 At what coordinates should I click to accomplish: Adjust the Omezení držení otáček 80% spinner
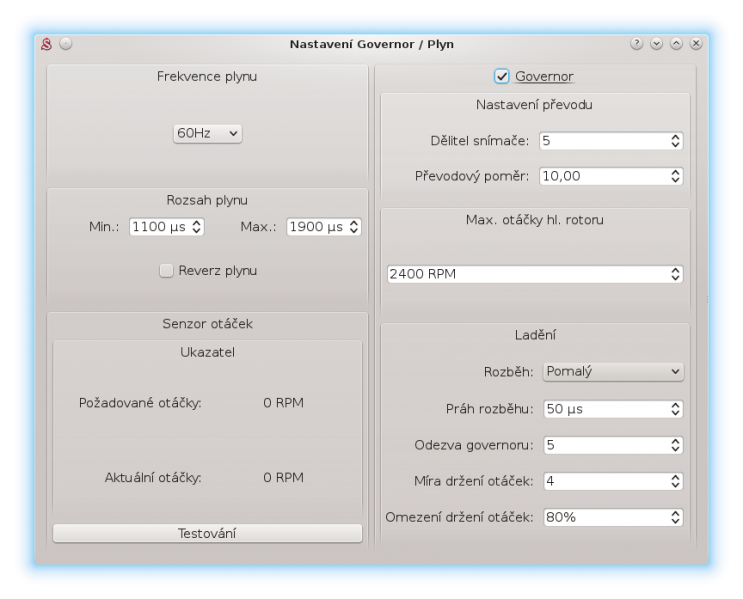tap(676, 518)
